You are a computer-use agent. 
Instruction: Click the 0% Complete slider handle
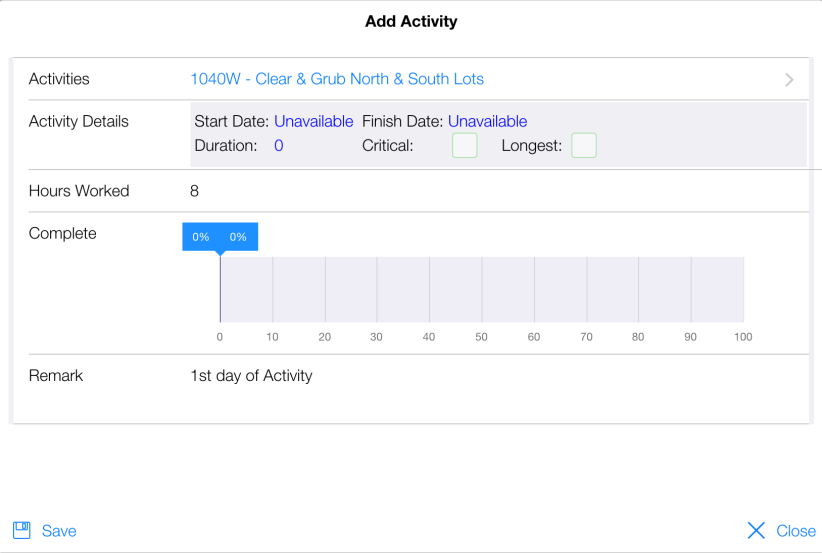point(220,238)
